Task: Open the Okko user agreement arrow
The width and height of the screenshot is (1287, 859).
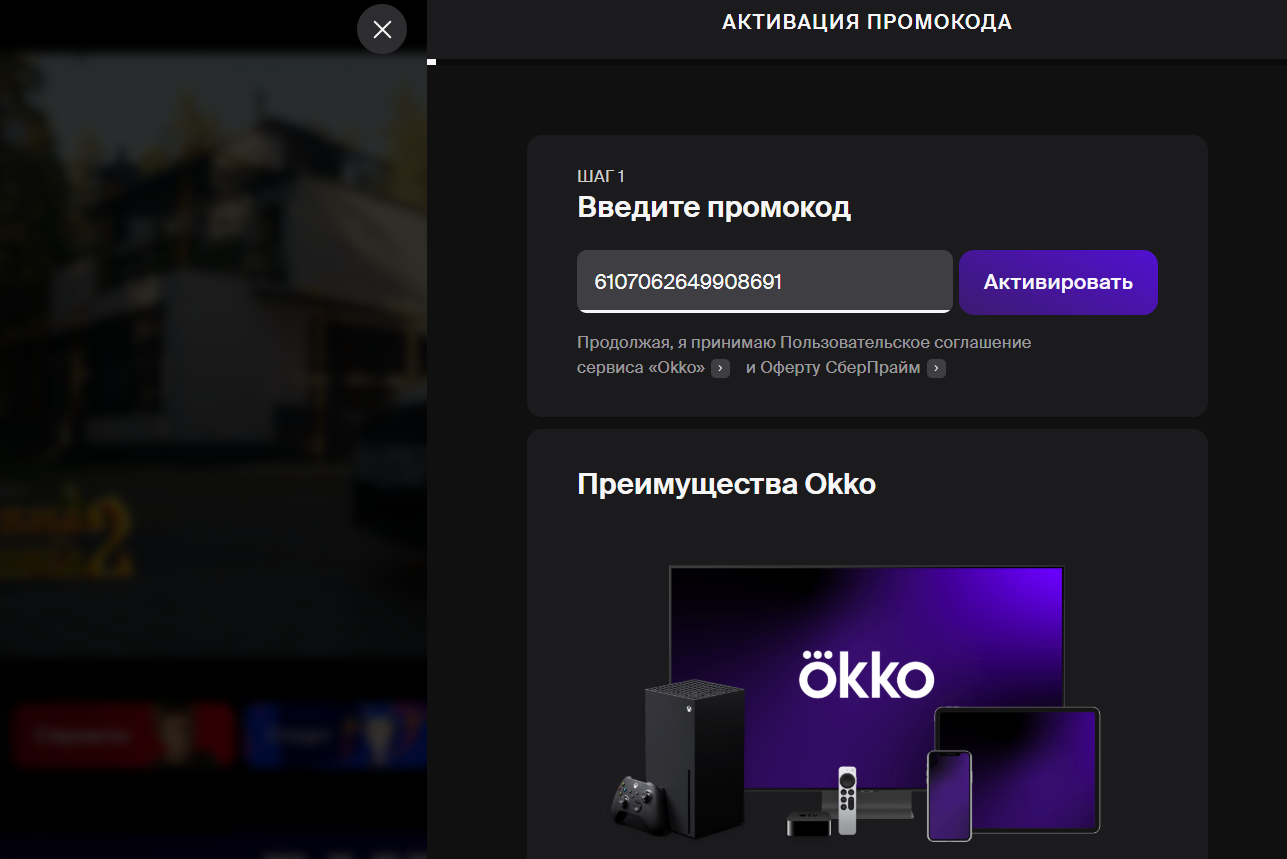Action: point(720,369)
